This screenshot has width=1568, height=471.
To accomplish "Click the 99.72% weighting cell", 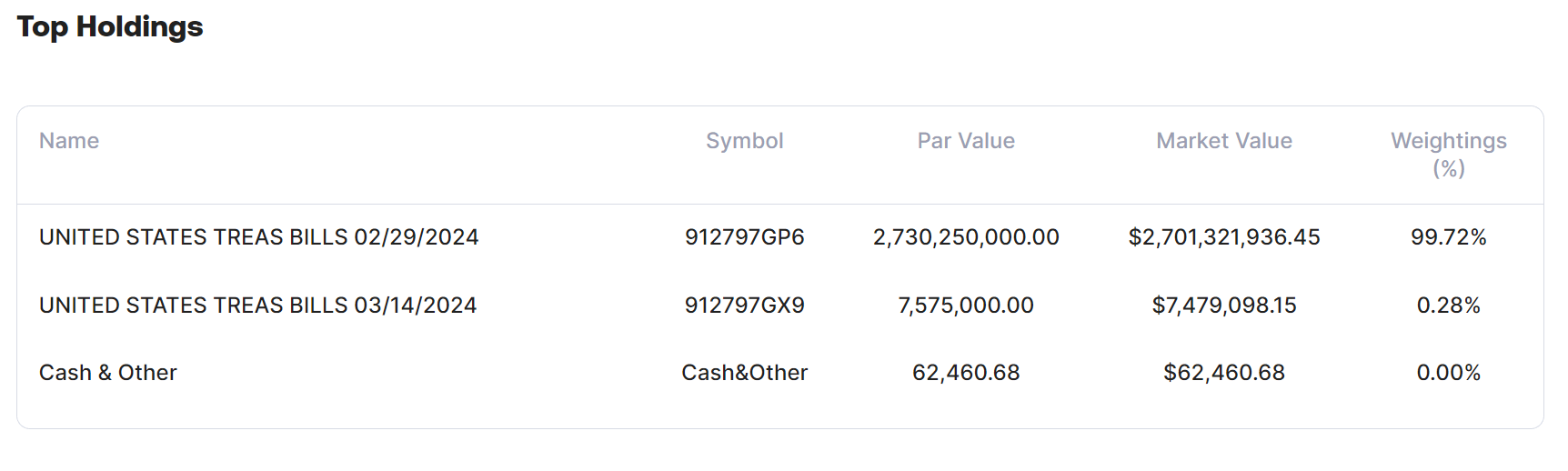I will pos(1448,237).
